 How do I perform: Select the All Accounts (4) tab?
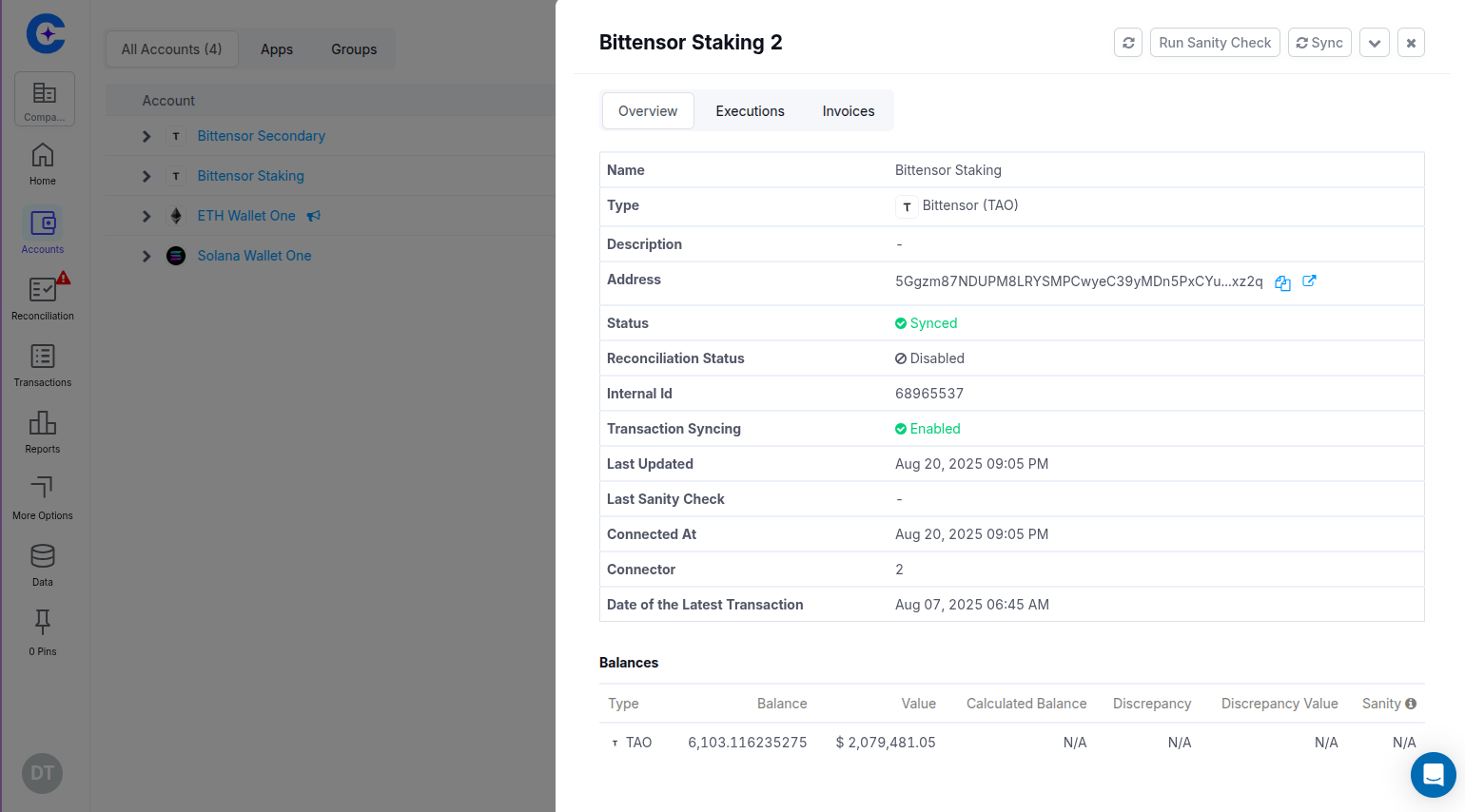coord(171,49)
